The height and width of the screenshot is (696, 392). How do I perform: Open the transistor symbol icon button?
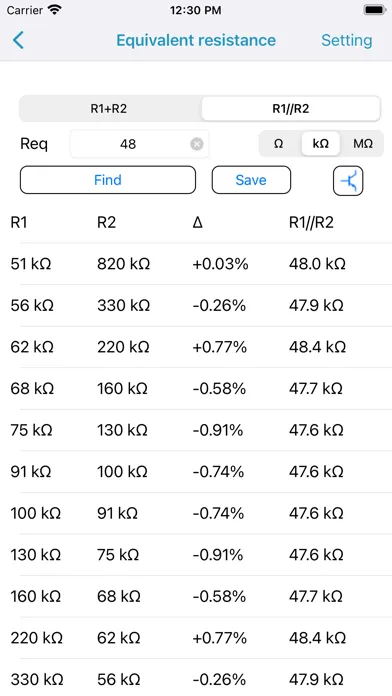pos(348,181)
